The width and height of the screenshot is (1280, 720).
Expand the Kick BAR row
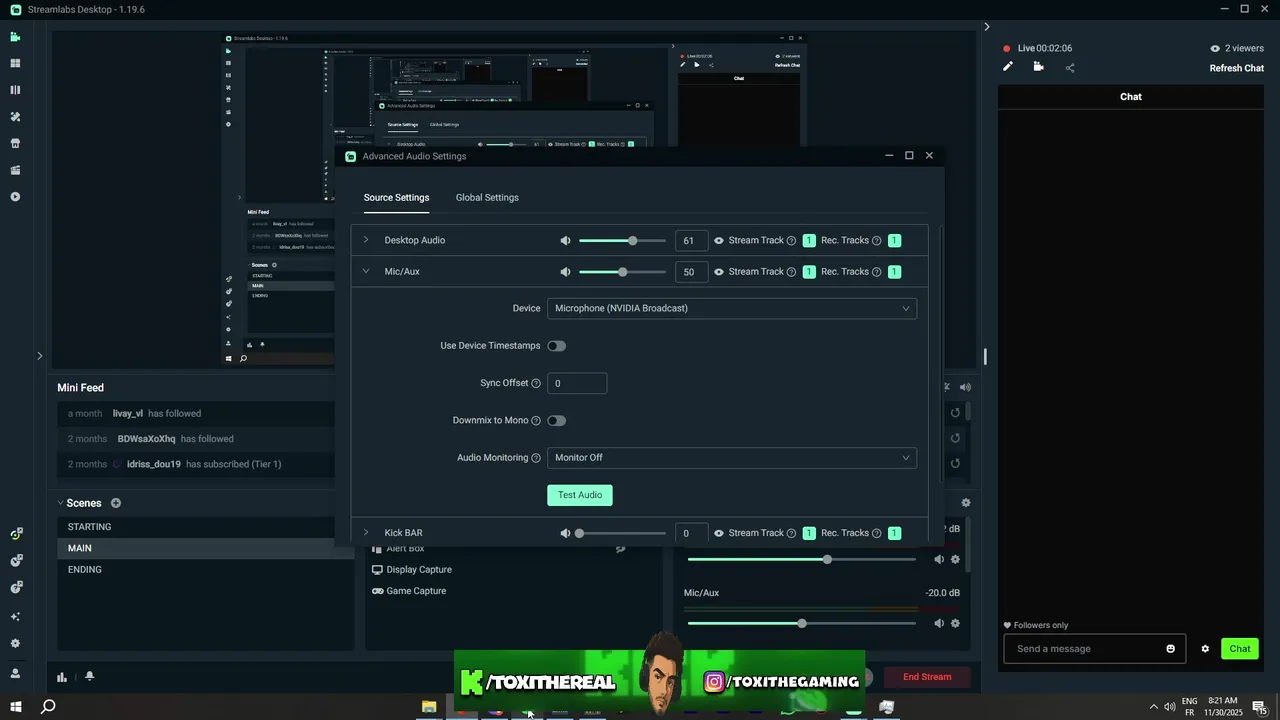pos(366,533)
